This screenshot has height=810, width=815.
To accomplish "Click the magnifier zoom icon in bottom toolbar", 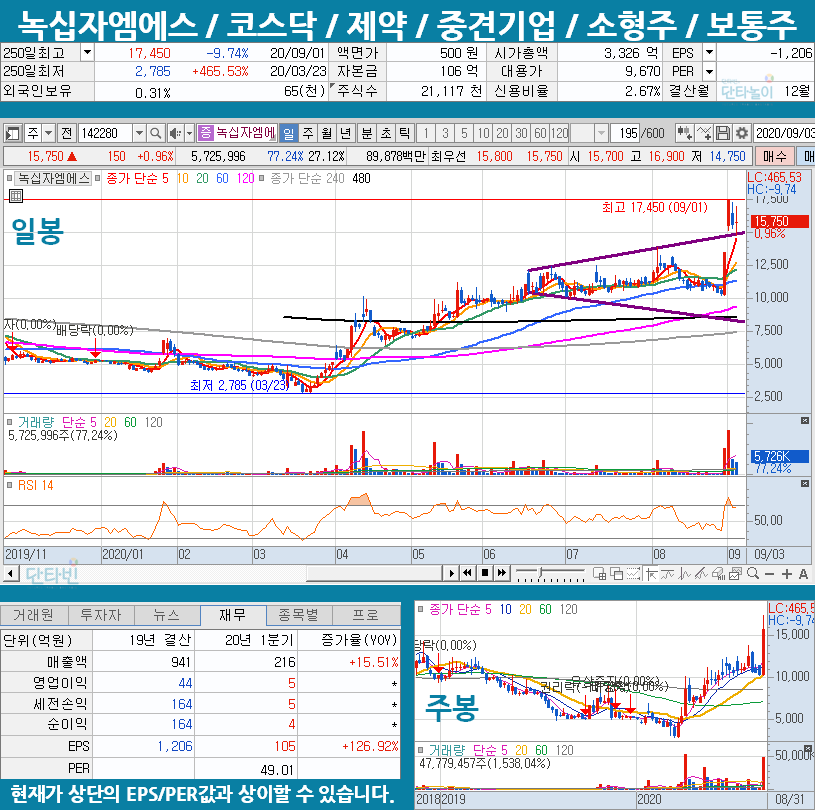I will pos(753,574).
